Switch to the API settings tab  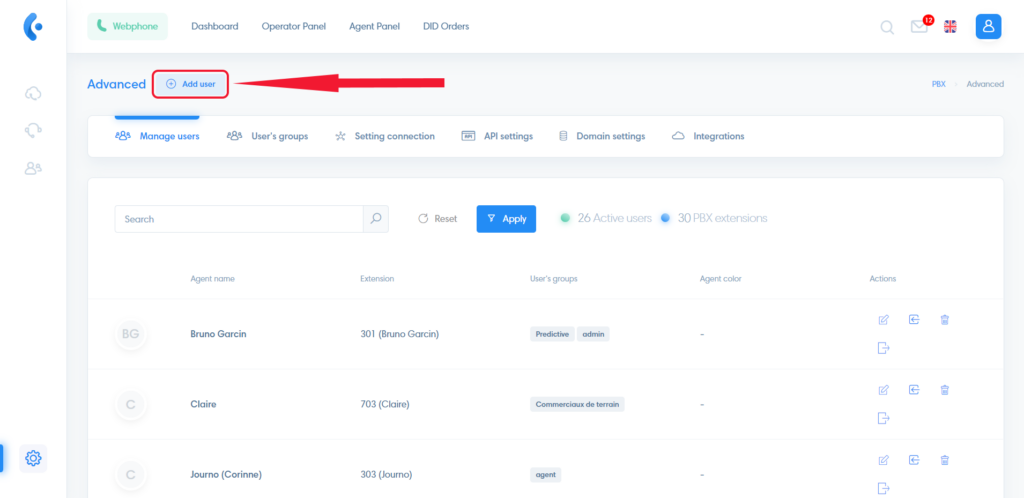coord(498,136)
